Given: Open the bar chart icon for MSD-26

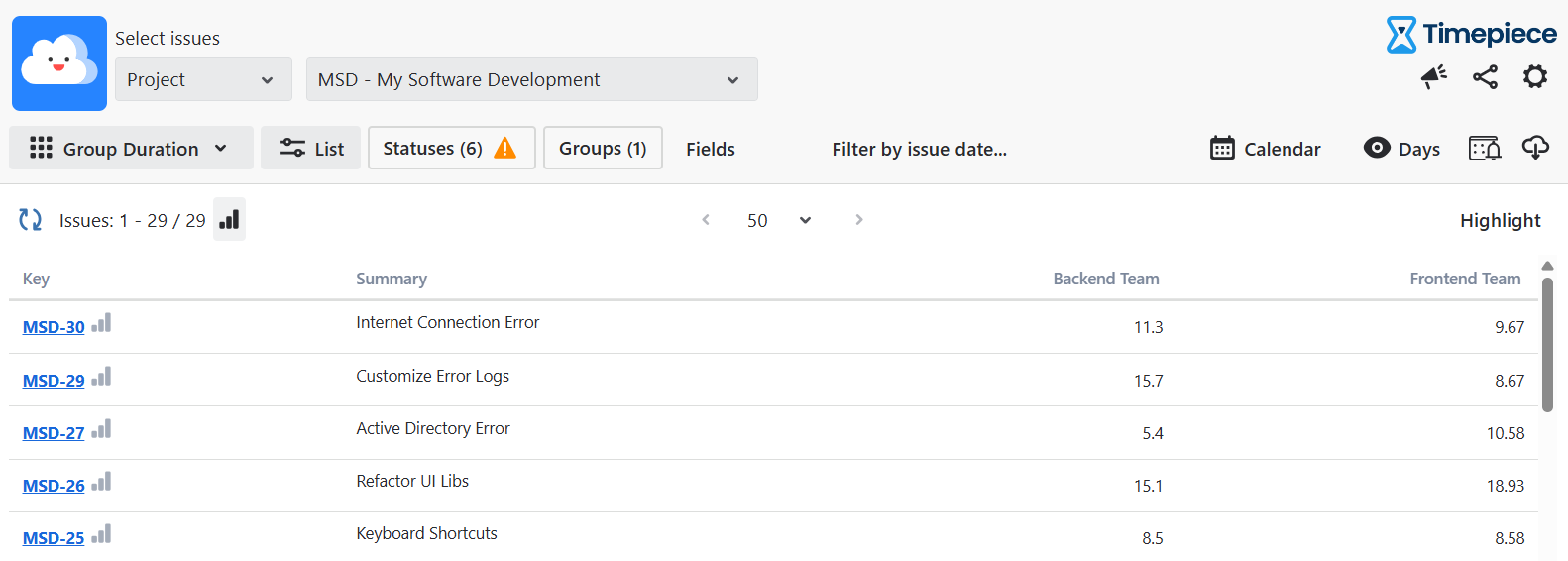Looking at the screenshot, I should (x=101, y=482).
